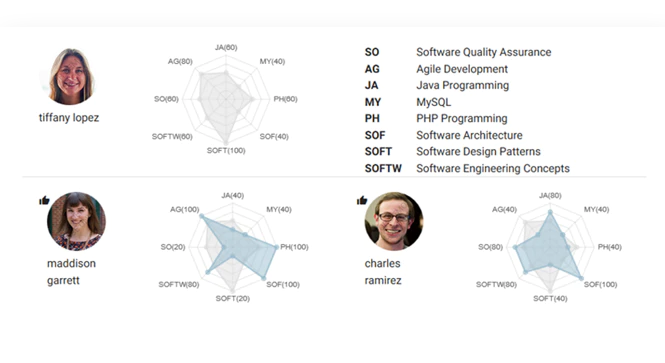This screenshot has height=363, width=665.
Task: Select Java Programming legend entry
Action: [x=437, y=85]
